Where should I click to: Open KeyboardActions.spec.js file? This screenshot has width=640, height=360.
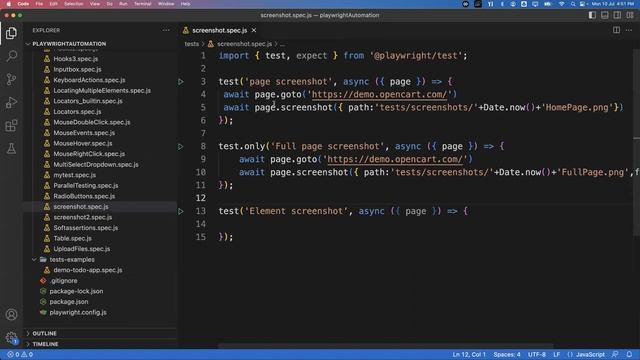[x=89, y=80]
